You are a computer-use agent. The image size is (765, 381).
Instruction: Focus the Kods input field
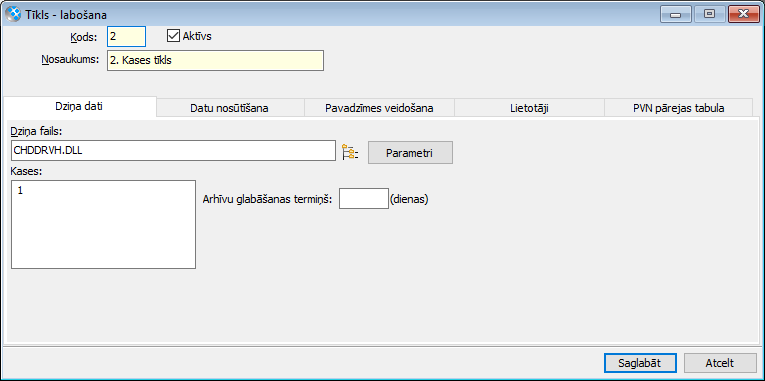pos(126,36)
